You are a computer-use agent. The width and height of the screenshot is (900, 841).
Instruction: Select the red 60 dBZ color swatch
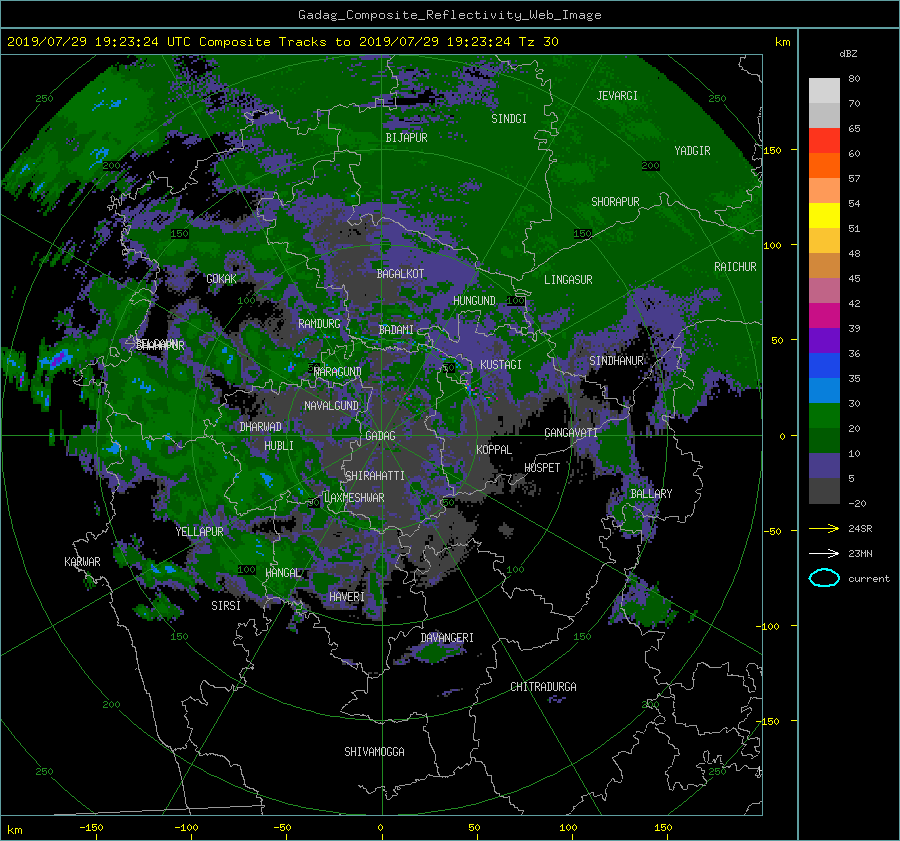tap(824, 140)
